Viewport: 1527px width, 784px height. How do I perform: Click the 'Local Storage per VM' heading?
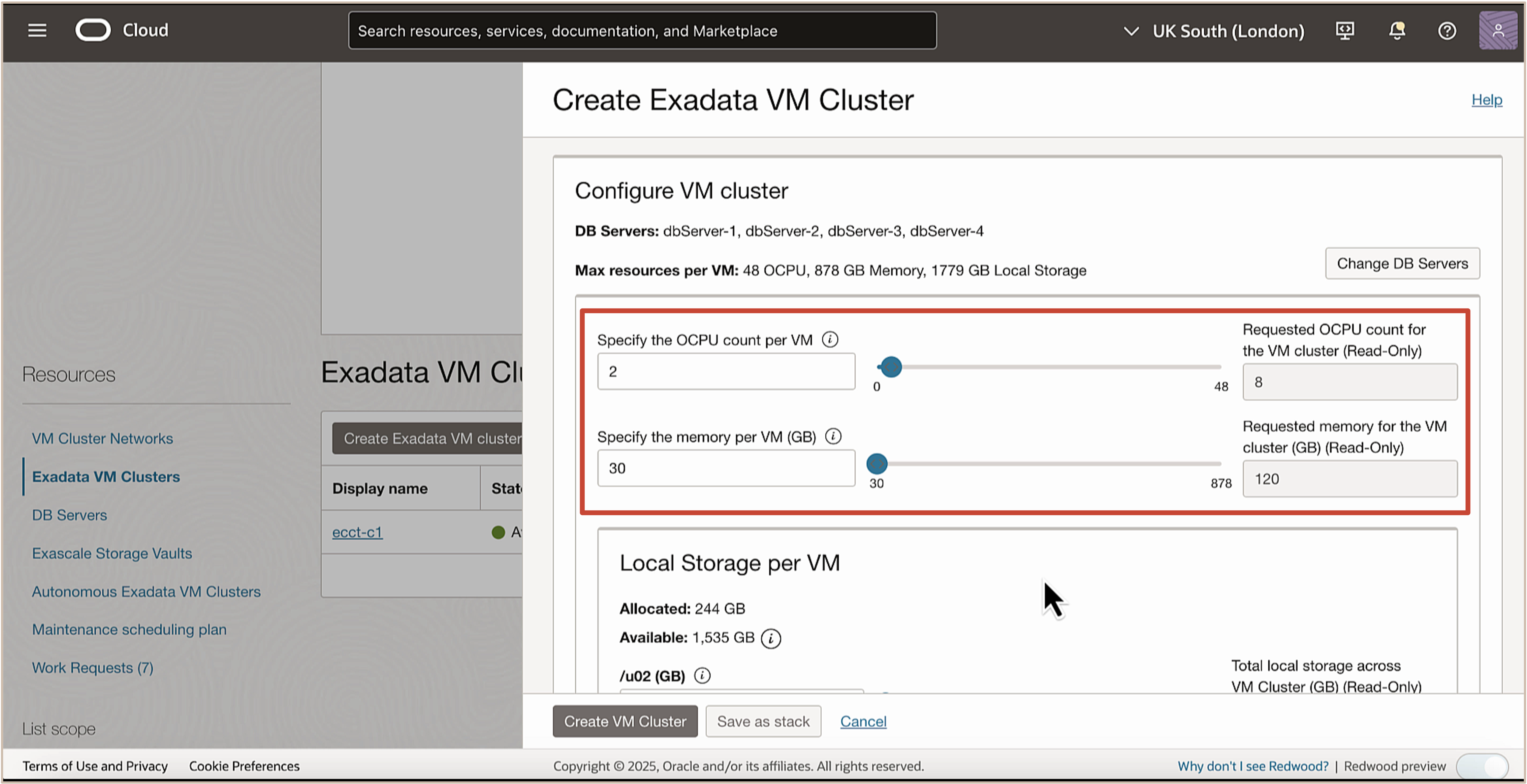point(730,563)
